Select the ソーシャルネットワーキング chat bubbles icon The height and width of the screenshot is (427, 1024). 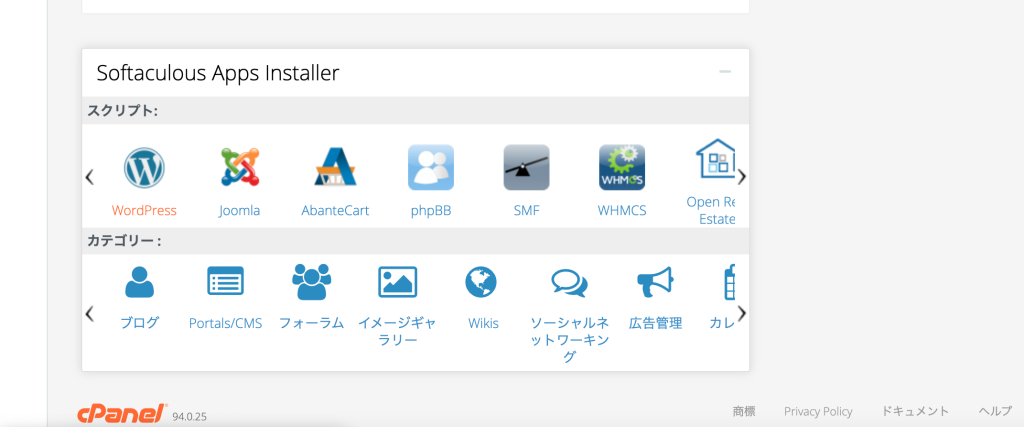[x=569, y=283]
